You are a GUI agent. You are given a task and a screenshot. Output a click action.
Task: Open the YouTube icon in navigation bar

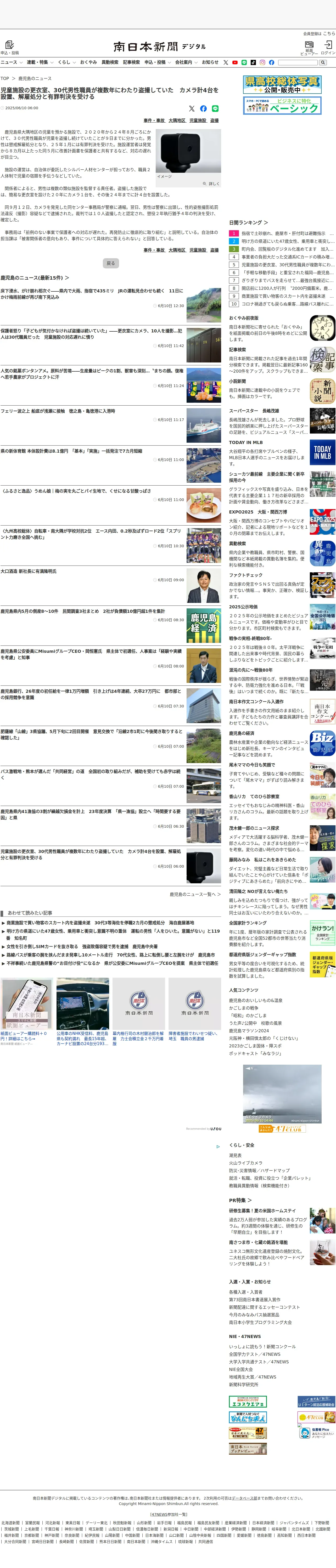coord(235,62)
